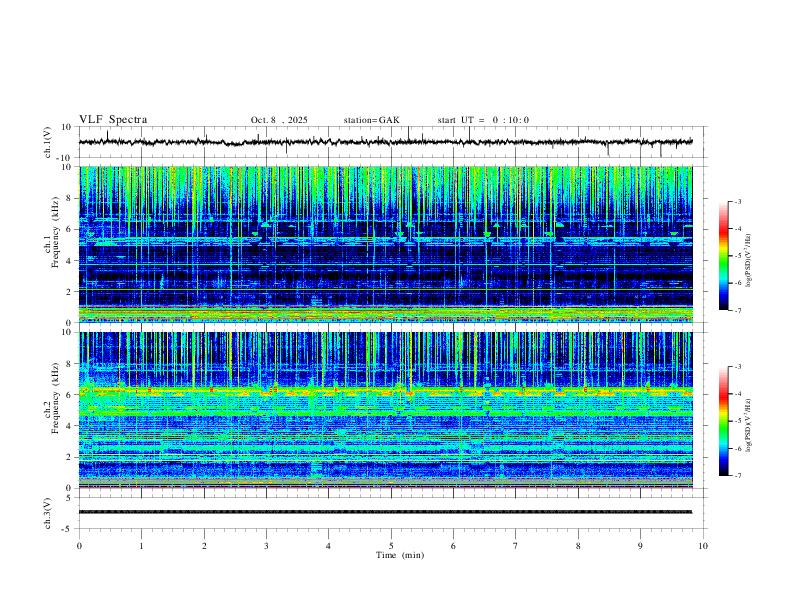
Task: Click the upper color scale bar
Action: pyautogui.click(x=723, y=256)
